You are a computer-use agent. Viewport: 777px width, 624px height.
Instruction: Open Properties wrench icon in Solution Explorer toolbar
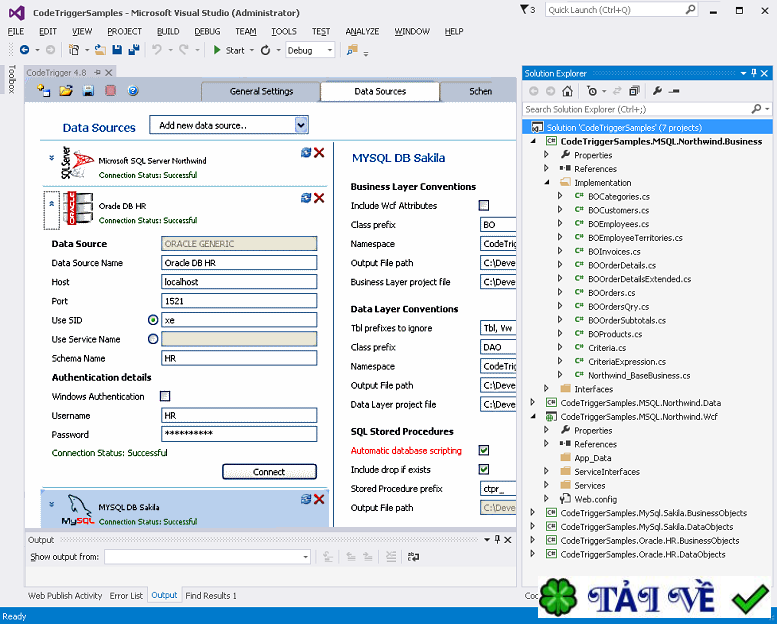(x=659, y=91)
